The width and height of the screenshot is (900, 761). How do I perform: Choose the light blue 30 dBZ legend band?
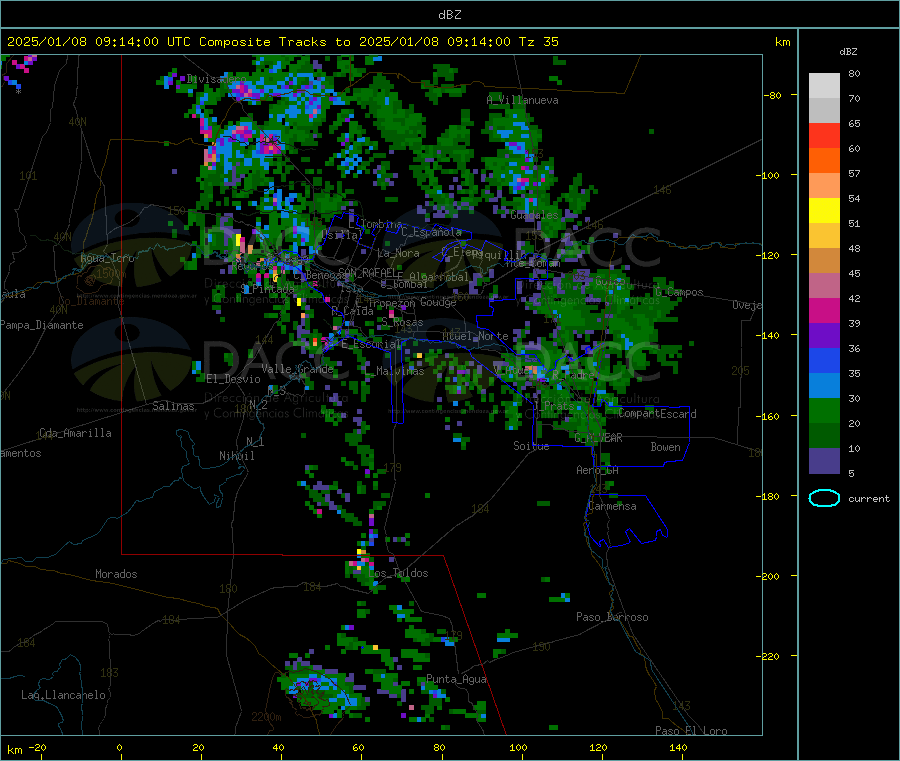click(824, 386)
